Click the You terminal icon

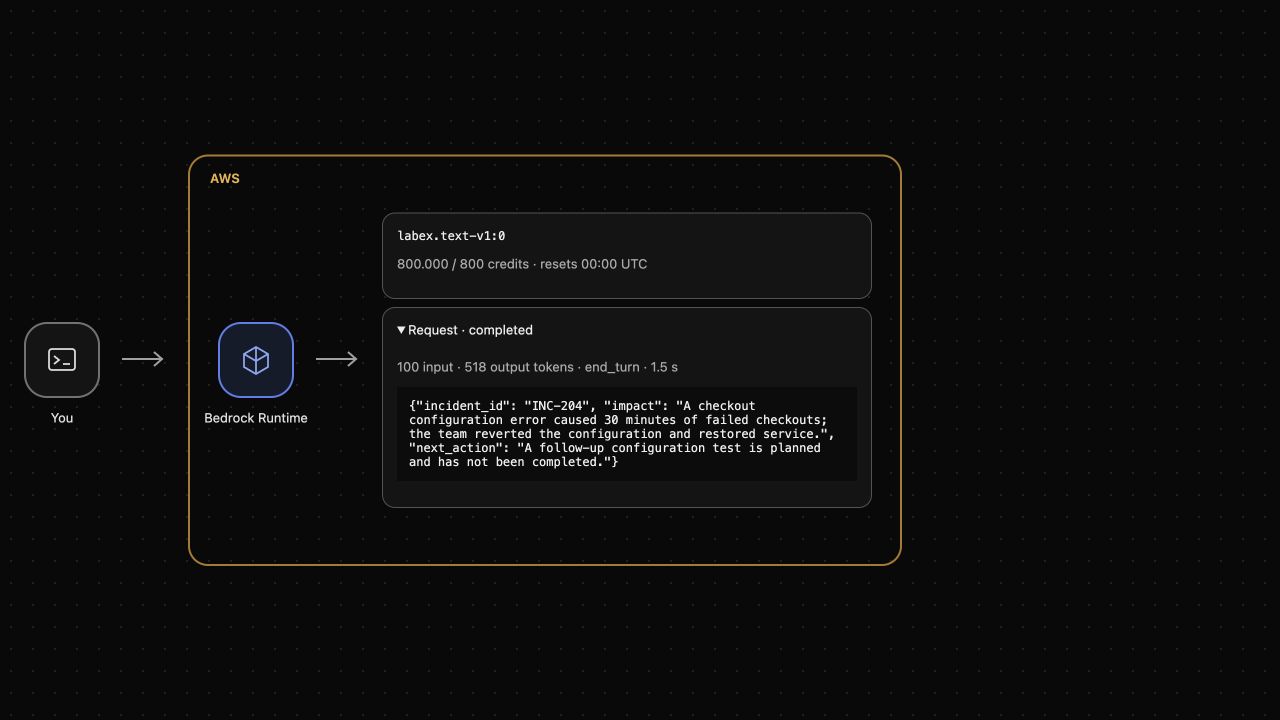(62, 359)
